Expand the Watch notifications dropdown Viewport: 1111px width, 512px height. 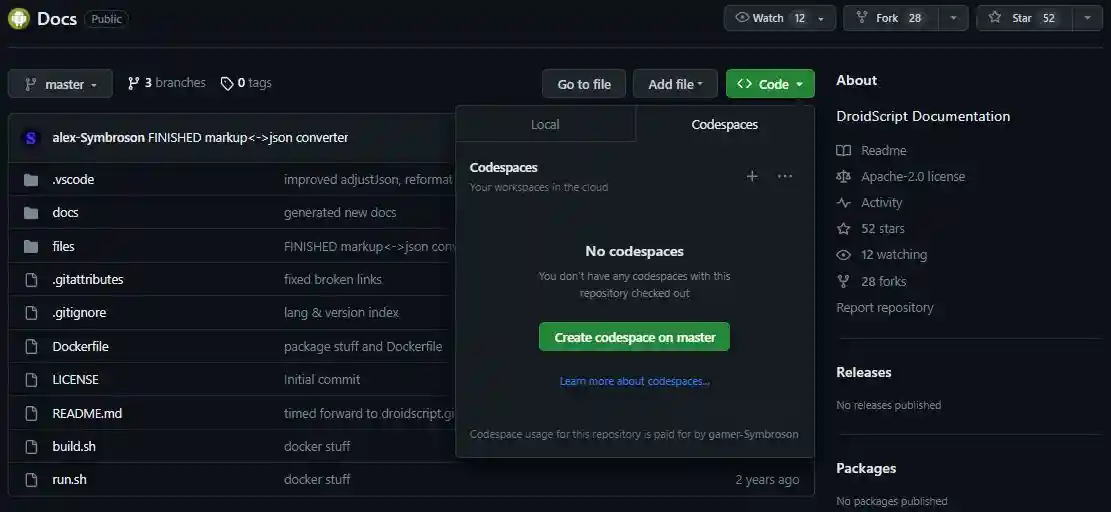[x=779, y=18]
